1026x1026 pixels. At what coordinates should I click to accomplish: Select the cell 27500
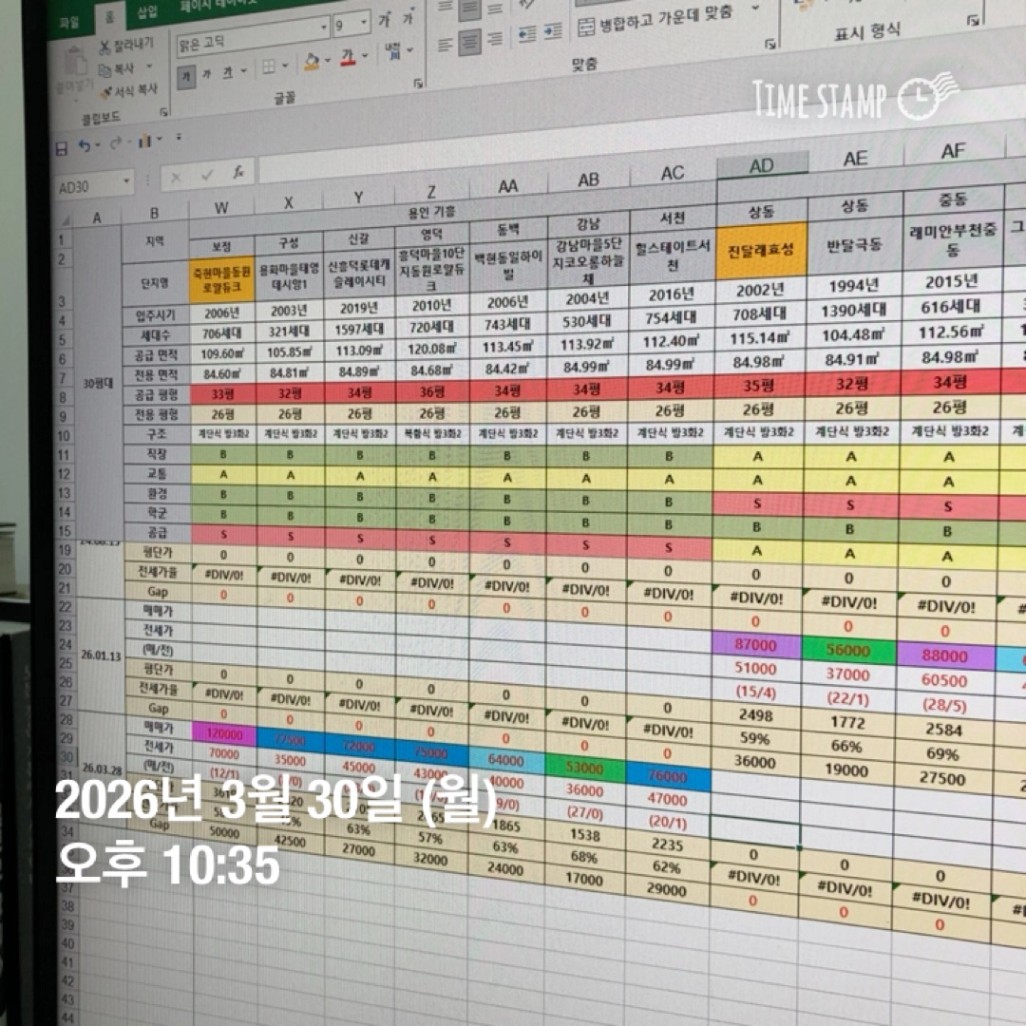[943, 778]
